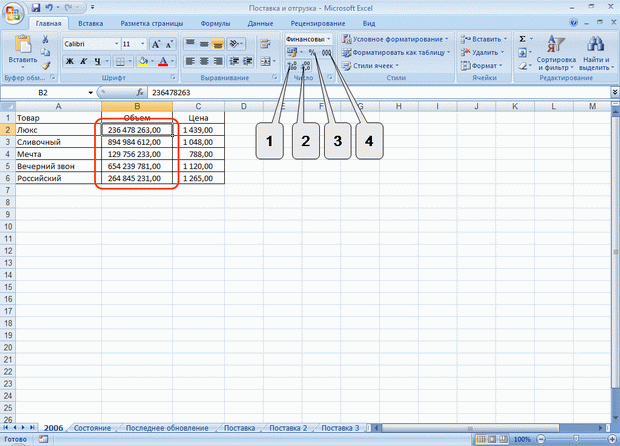620x446 pixels.
Task: Click the Increase Decimal button
Action: coord(292,66)
